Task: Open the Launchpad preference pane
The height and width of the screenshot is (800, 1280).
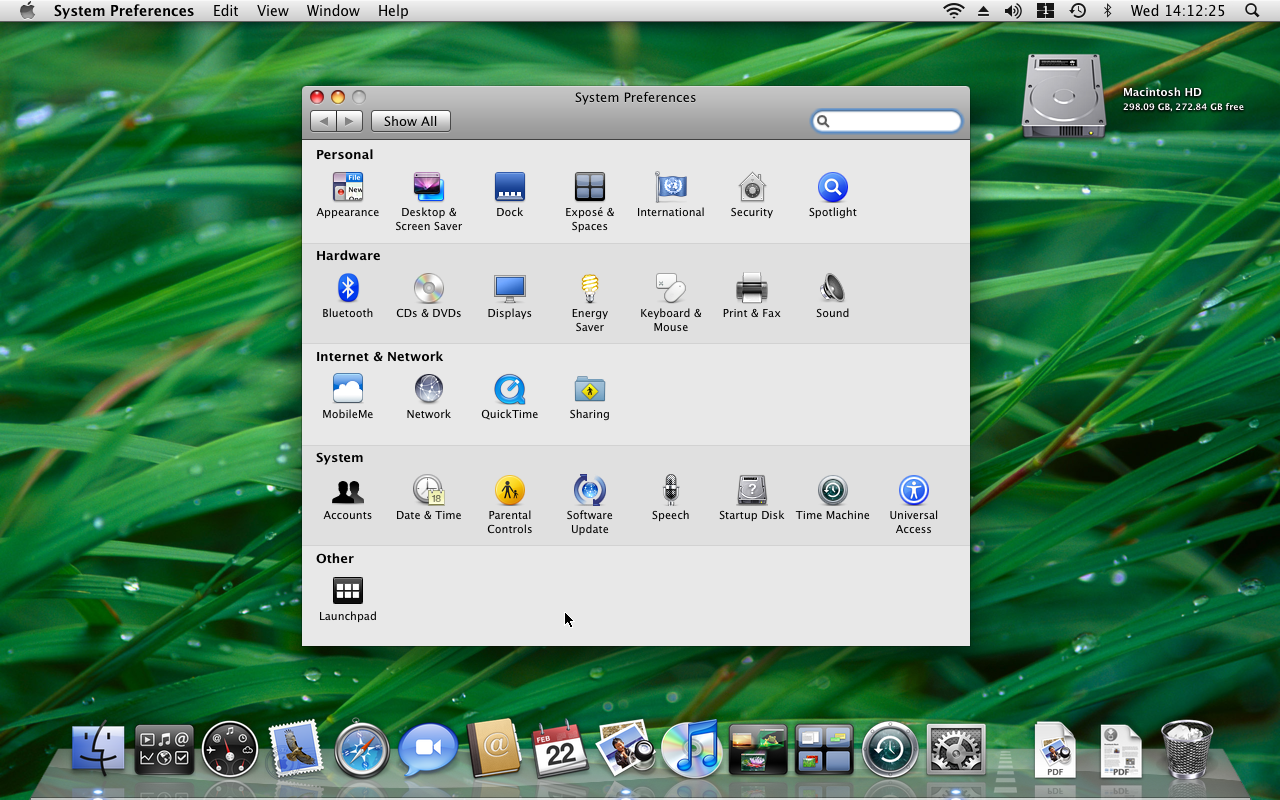Action: pos(347,592)
